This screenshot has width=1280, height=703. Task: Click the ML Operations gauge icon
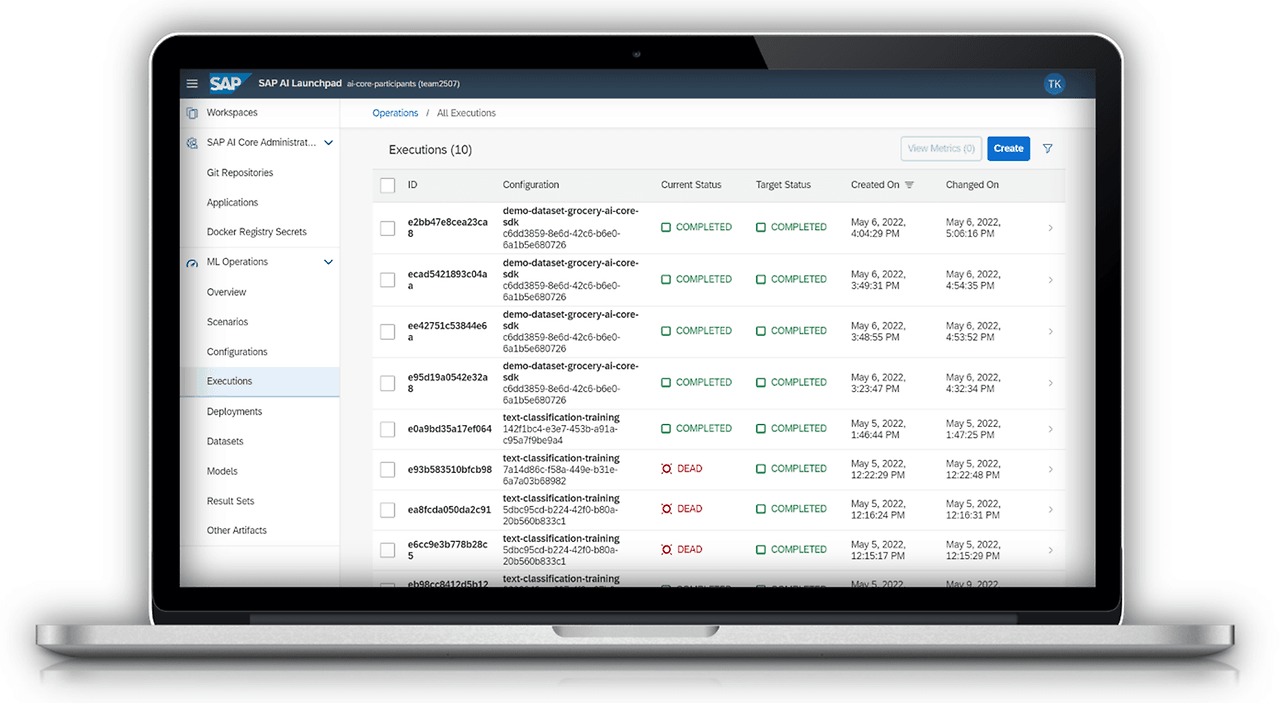point(192,263)
